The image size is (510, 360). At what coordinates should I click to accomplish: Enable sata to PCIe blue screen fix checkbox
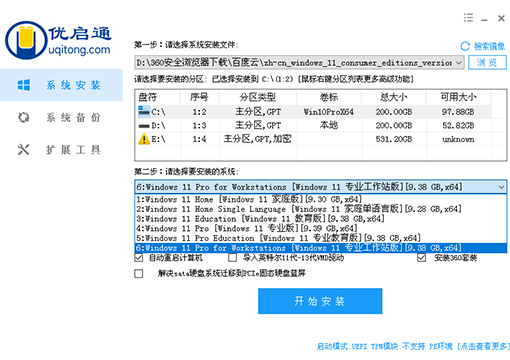(x=139, y=274)
